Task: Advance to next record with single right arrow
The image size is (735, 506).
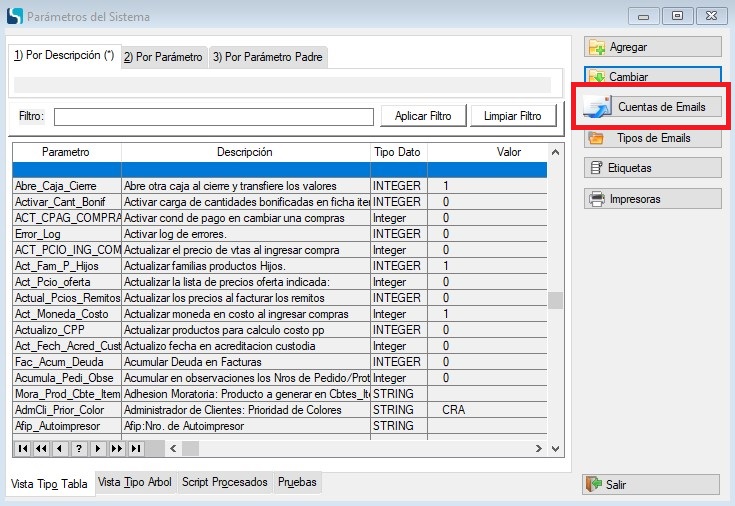Action: pos(98,448)
